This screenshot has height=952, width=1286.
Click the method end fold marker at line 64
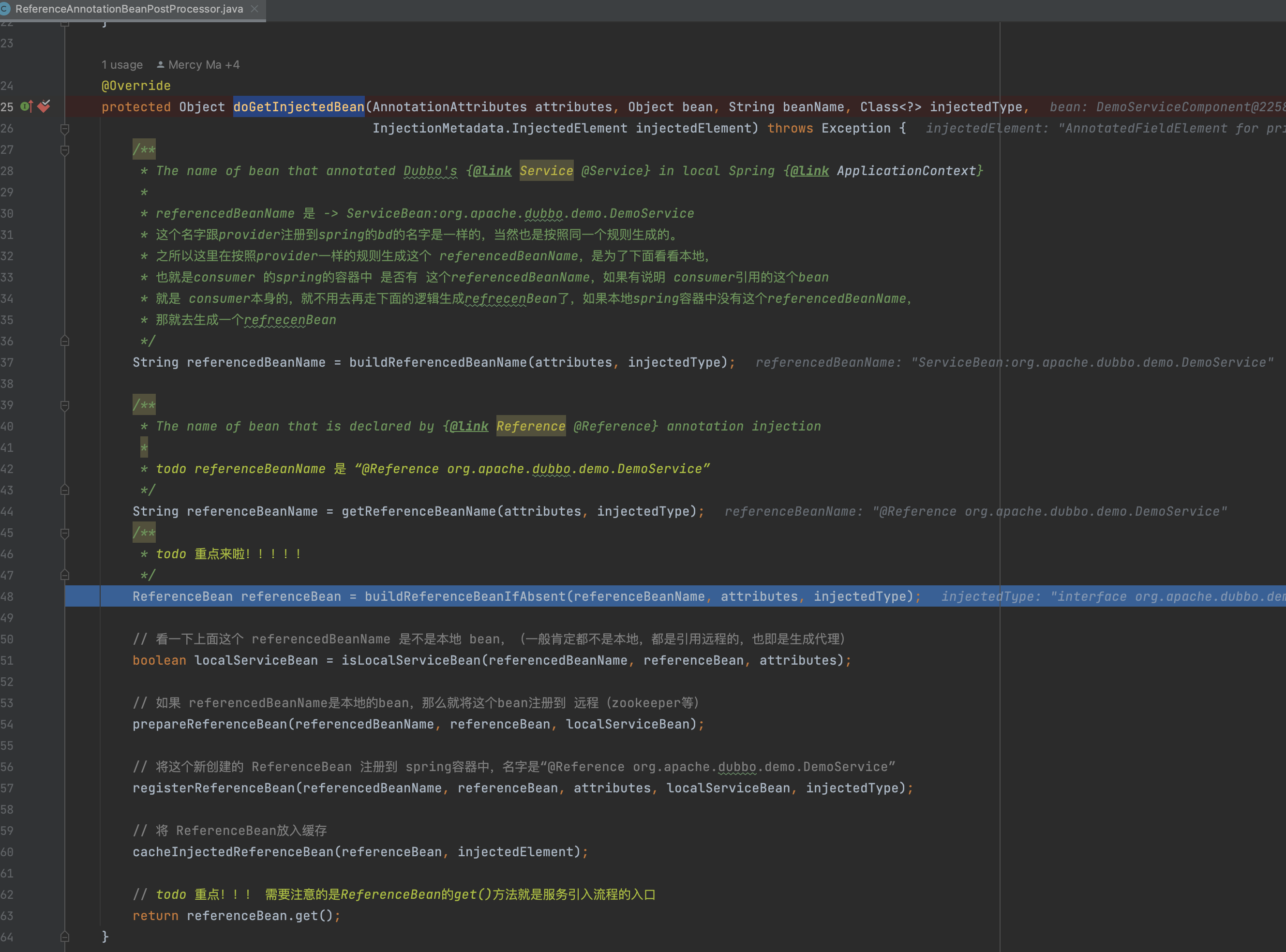click(64, 937)
